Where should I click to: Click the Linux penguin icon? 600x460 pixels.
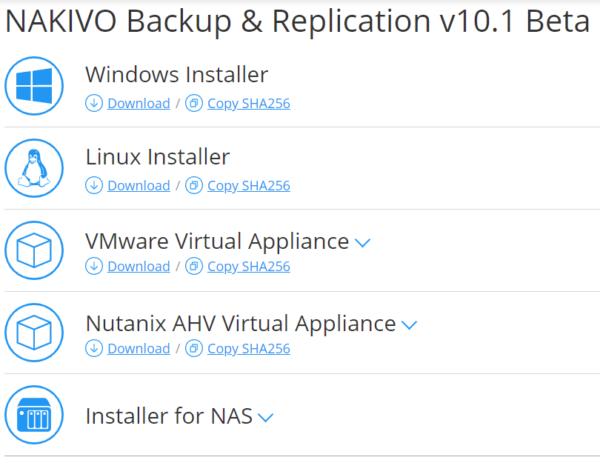[x=35, y=168]
